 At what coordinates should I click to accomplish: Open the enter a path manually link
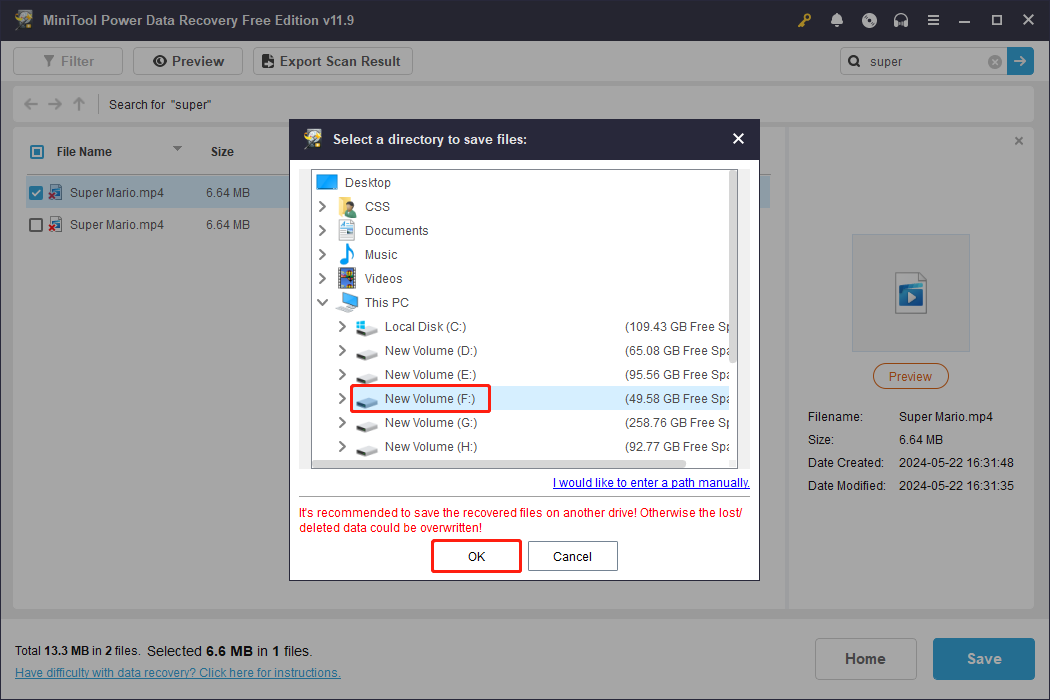point(651,483)
